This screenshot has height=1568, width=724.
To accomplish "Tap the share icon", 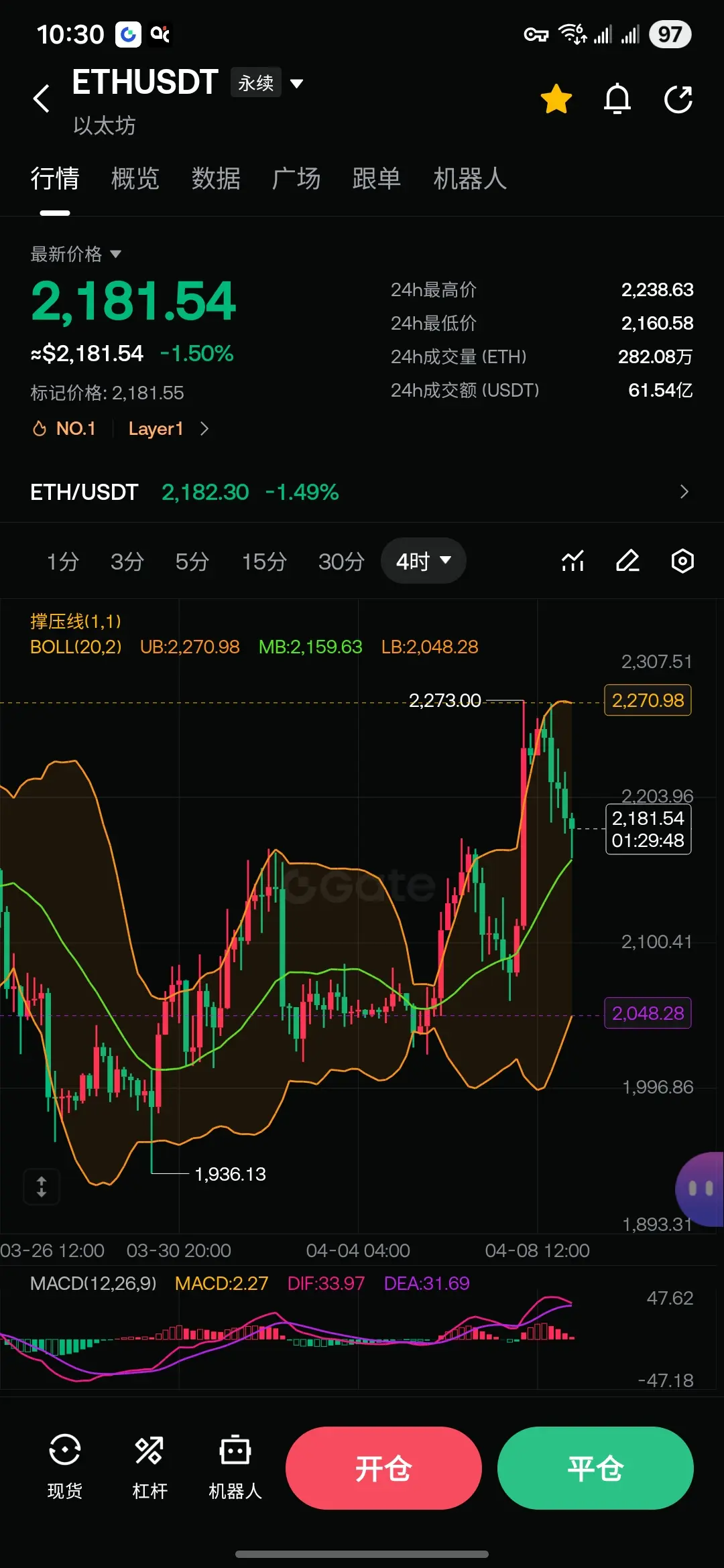I will pos(678,99).
